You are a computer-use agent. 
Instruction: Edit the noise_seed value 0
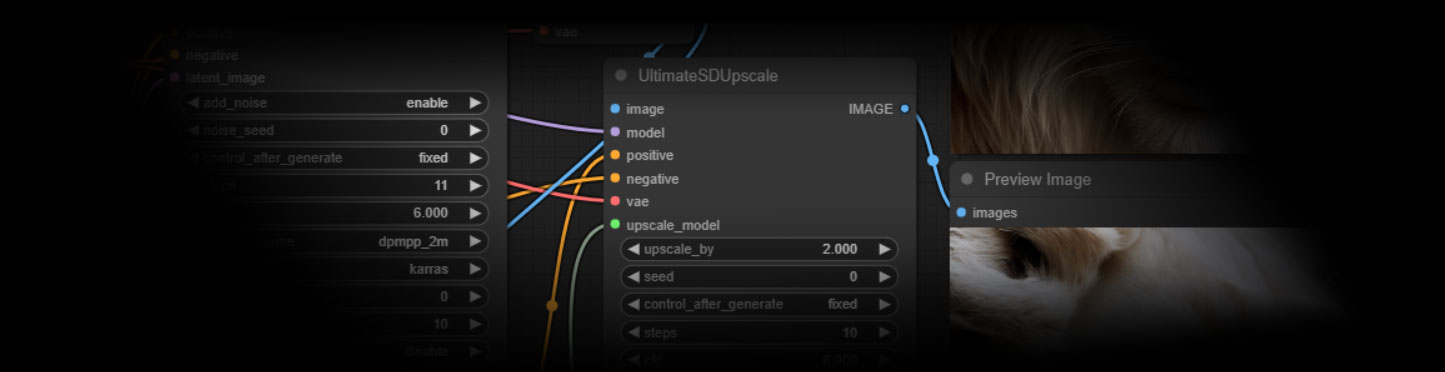[x=444, y=130]
